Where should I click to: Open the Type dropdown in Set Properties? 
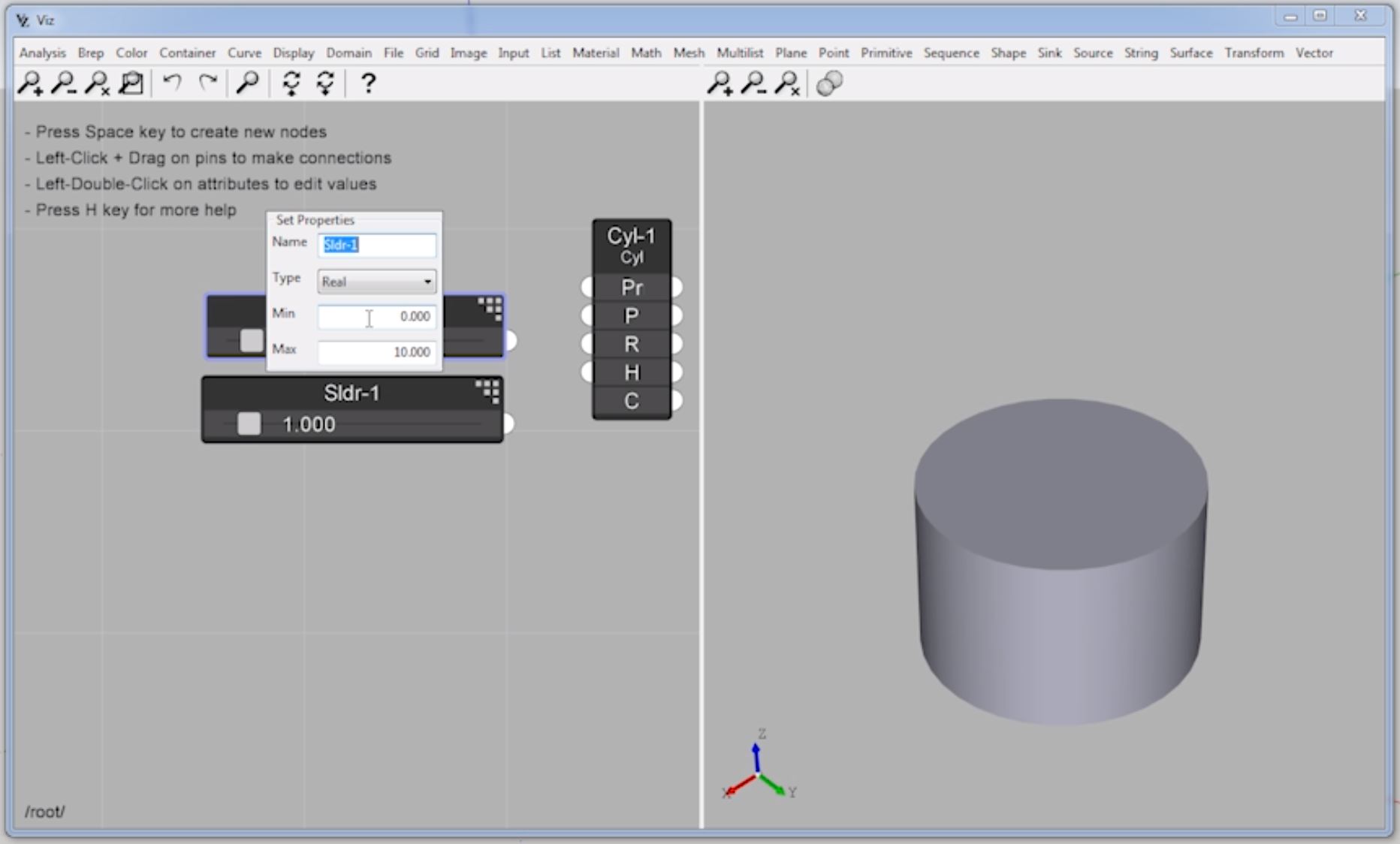click(427, 281)
